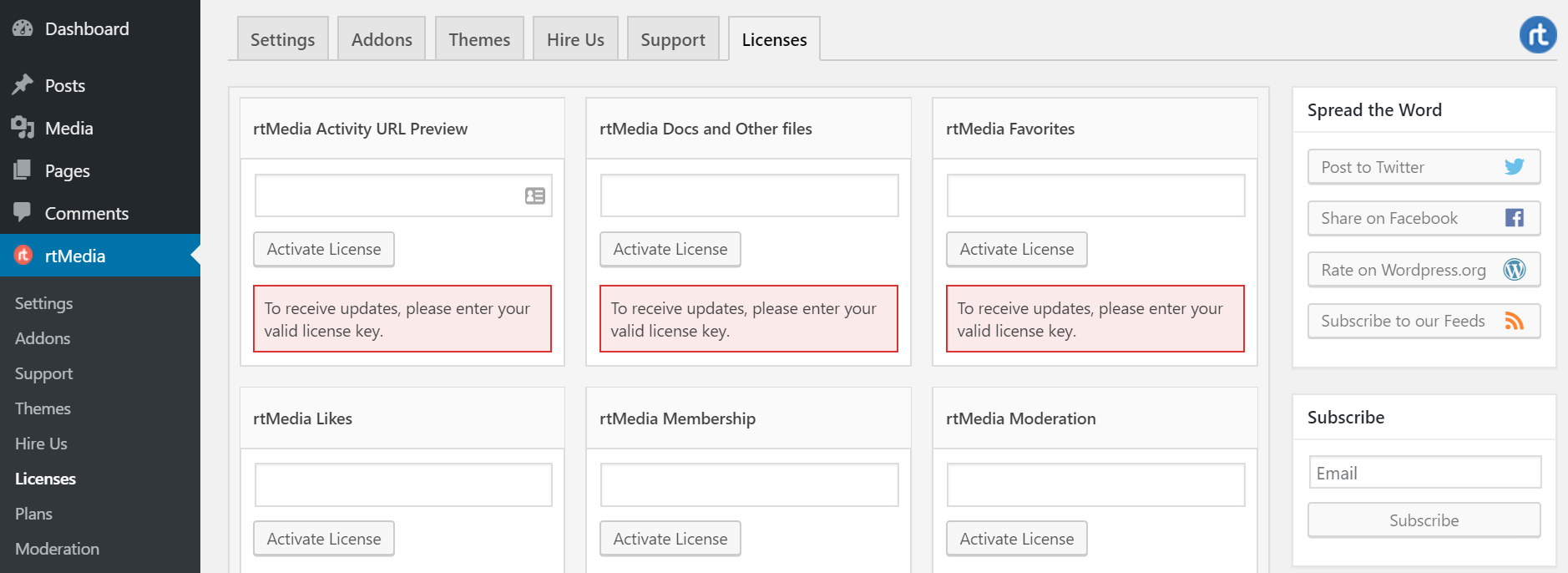The width and height of the screenshot is (1568, 573).
Task: Activate License for rtMedia Membership
Action: (x=670, y=539)
